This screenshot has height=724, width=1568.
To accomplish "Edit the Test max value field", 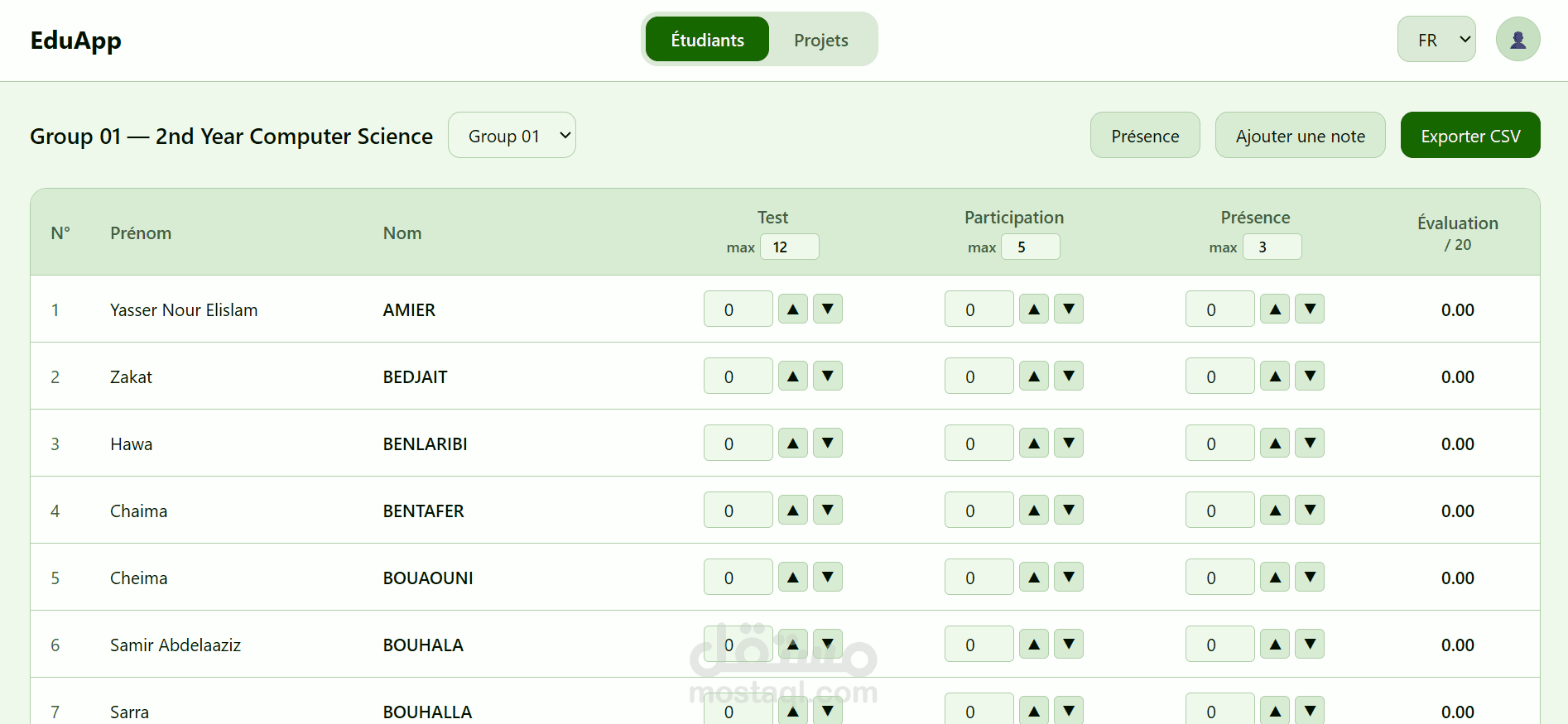I will (x=789, y=247).
